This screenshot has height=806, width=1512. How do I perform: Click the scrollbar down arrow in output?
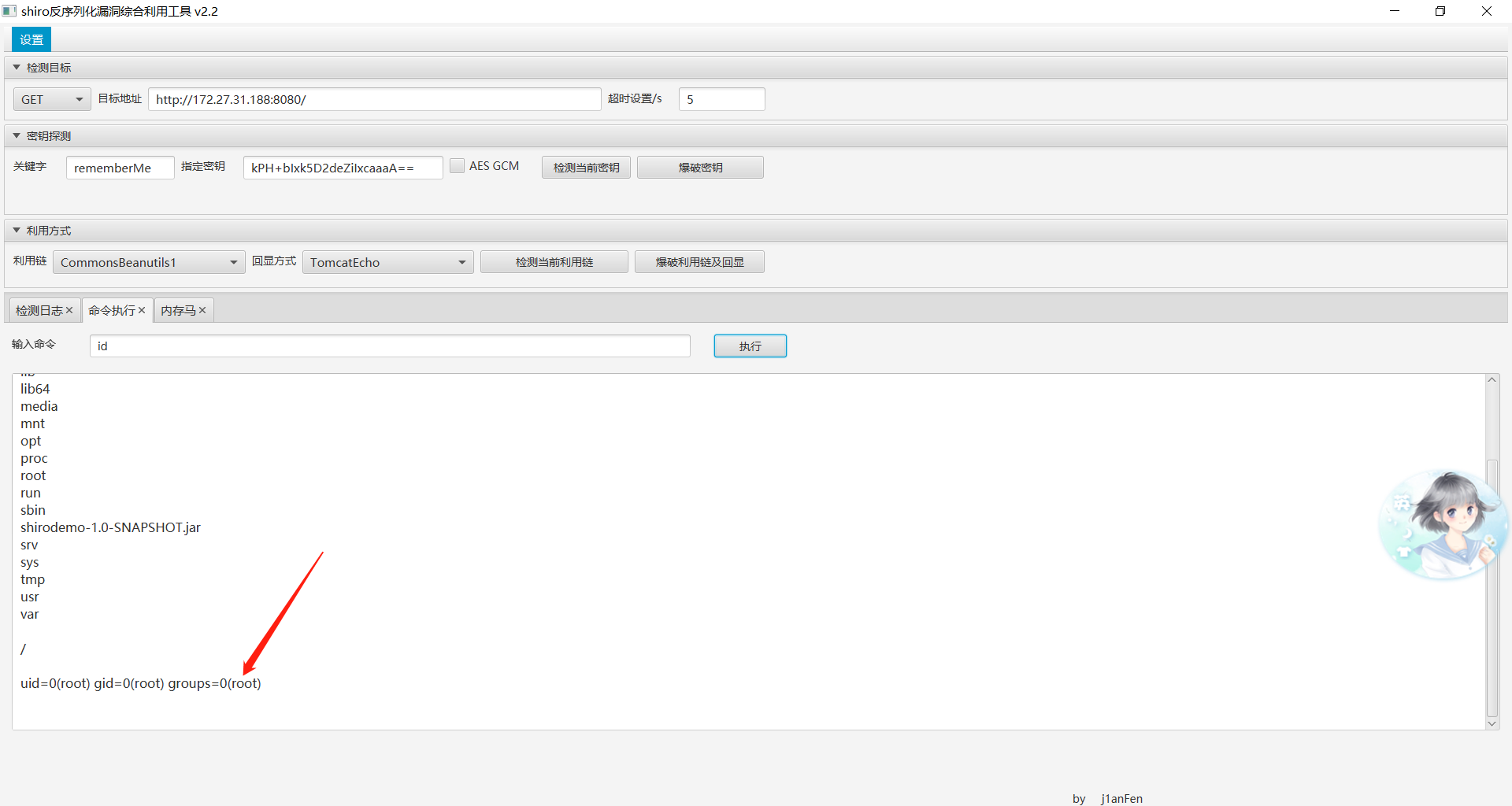point(1492,723)
